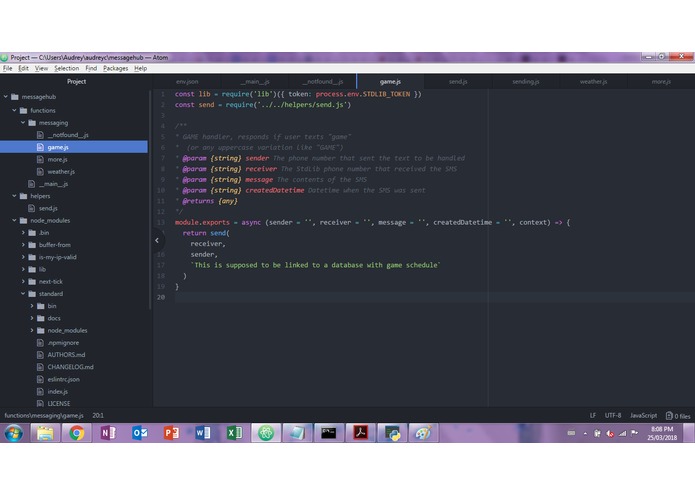Expand the buffer-from folder
Image resolution: width=695 pixels, height=494 pixels.
(23, 245)
